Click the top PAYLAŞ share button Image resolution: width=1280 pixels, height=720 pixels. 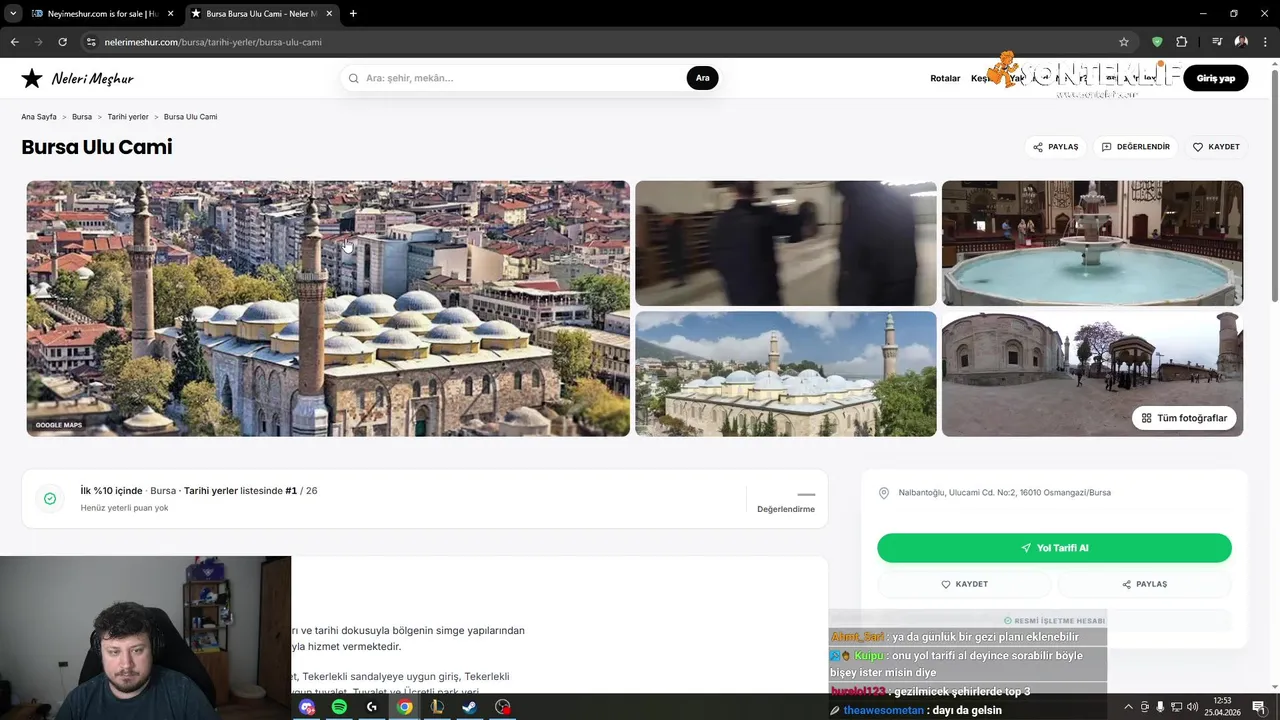(1056, 147)
